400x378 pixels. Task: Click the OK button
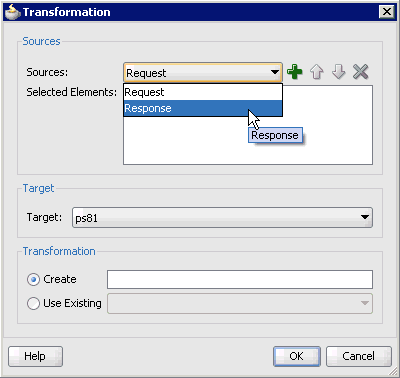(x=297, y=356)
